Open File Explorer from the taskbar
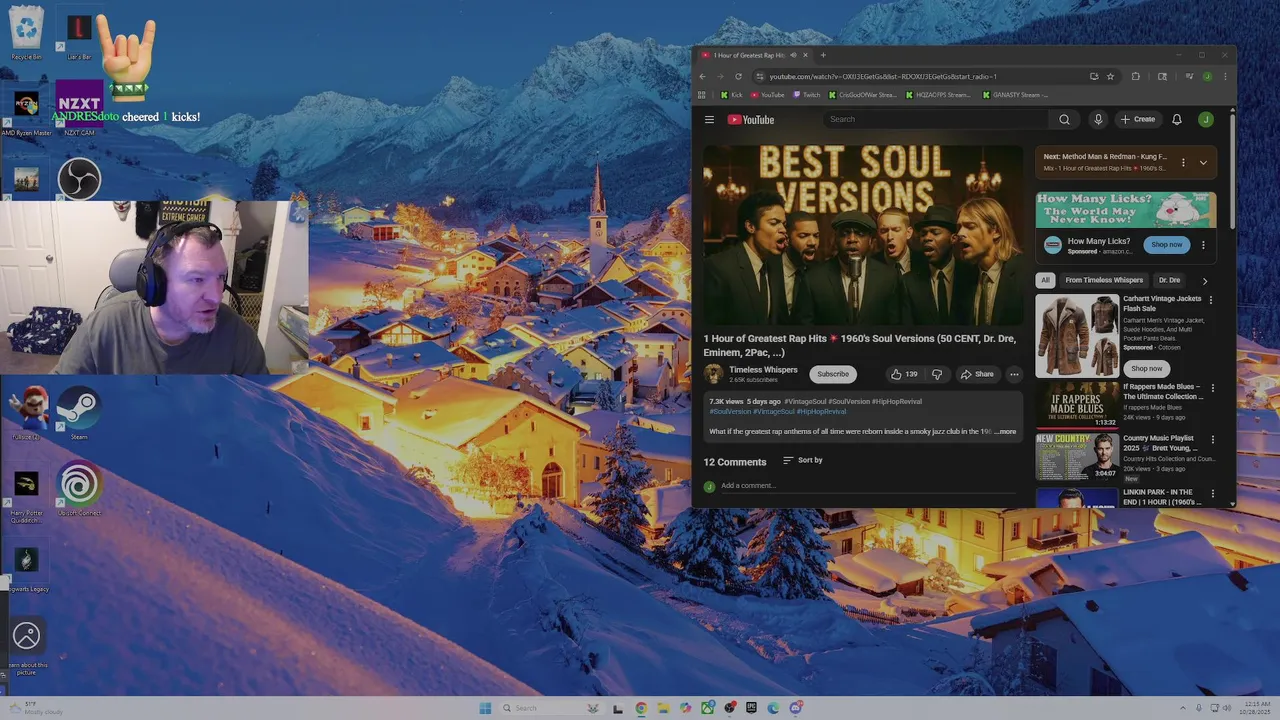The height and width of the screenshot is (720, 1280). [x=663, y=708]
